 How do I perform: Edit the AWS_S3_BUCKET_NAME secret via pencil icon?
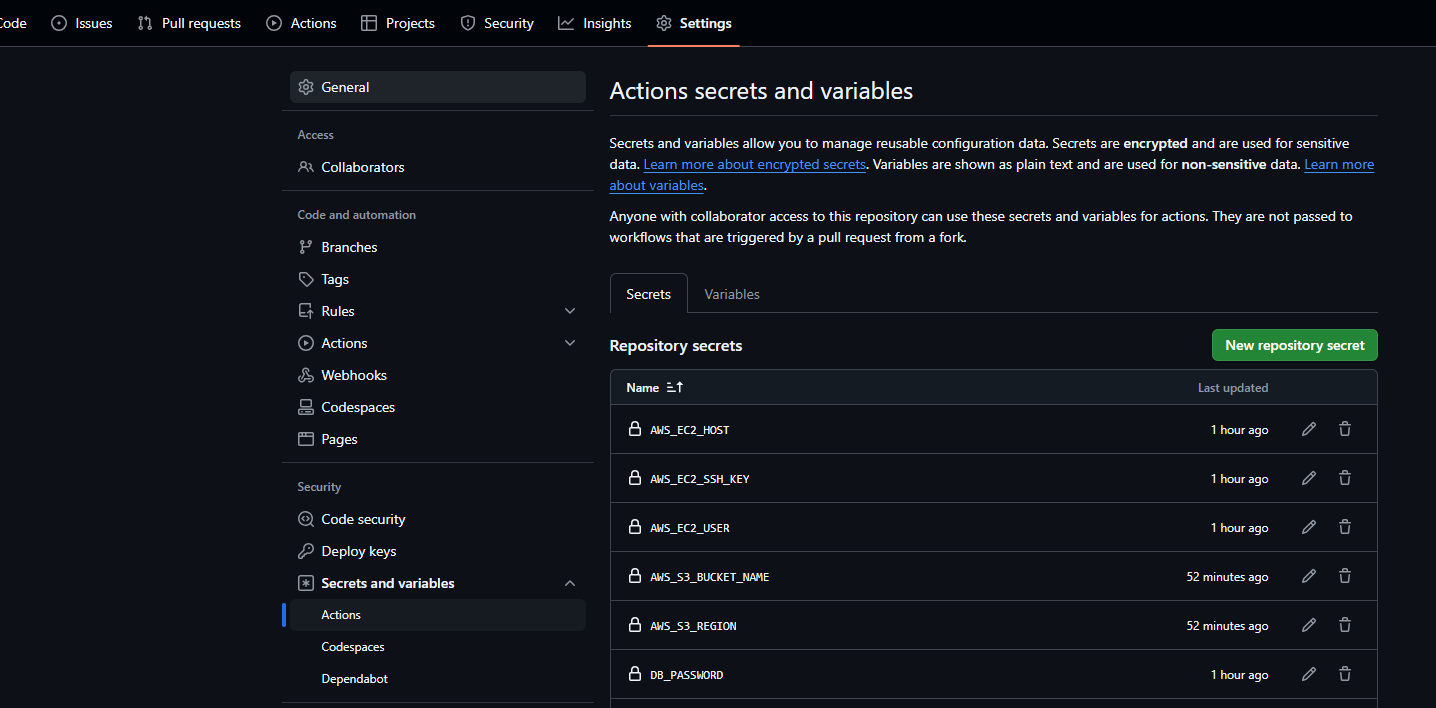pyautogui.click(x=1309, y=576)
